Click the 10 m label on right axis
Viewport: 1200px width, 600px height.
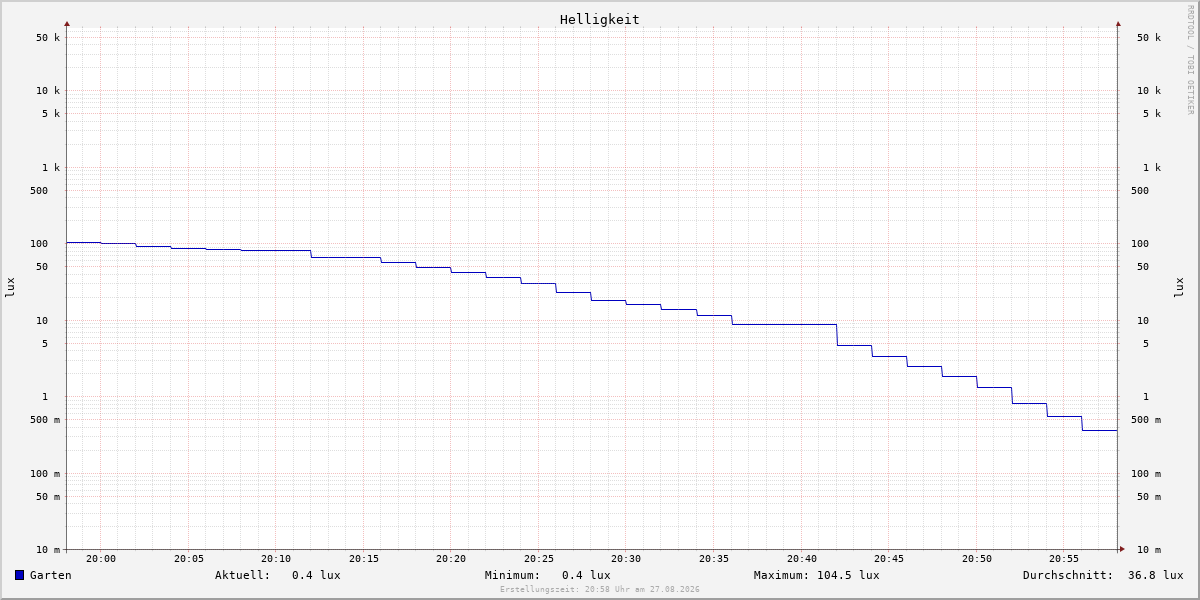tap(1149, 550)
